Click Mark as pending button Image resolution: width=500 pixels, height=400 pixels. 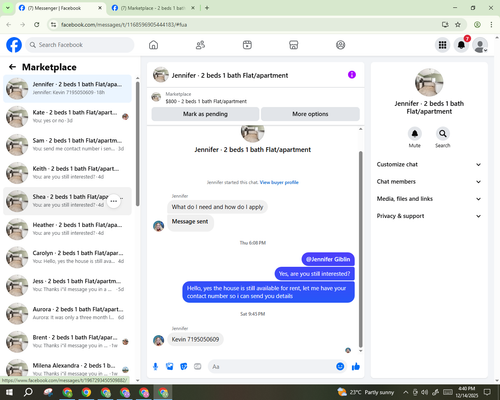click(205, 114)
